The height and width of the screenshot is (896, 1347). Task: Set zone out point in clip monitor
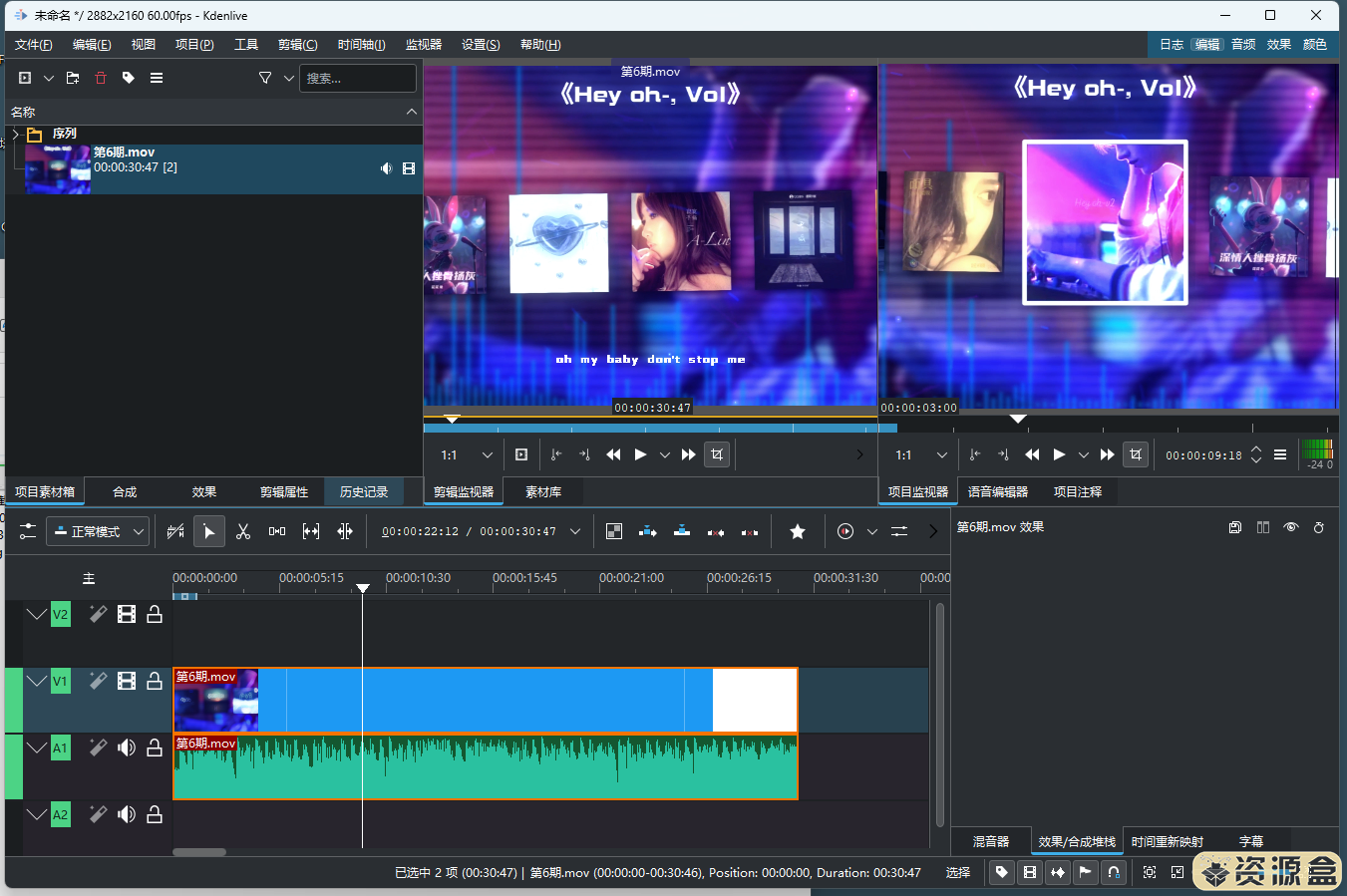[x=584, y=454]
